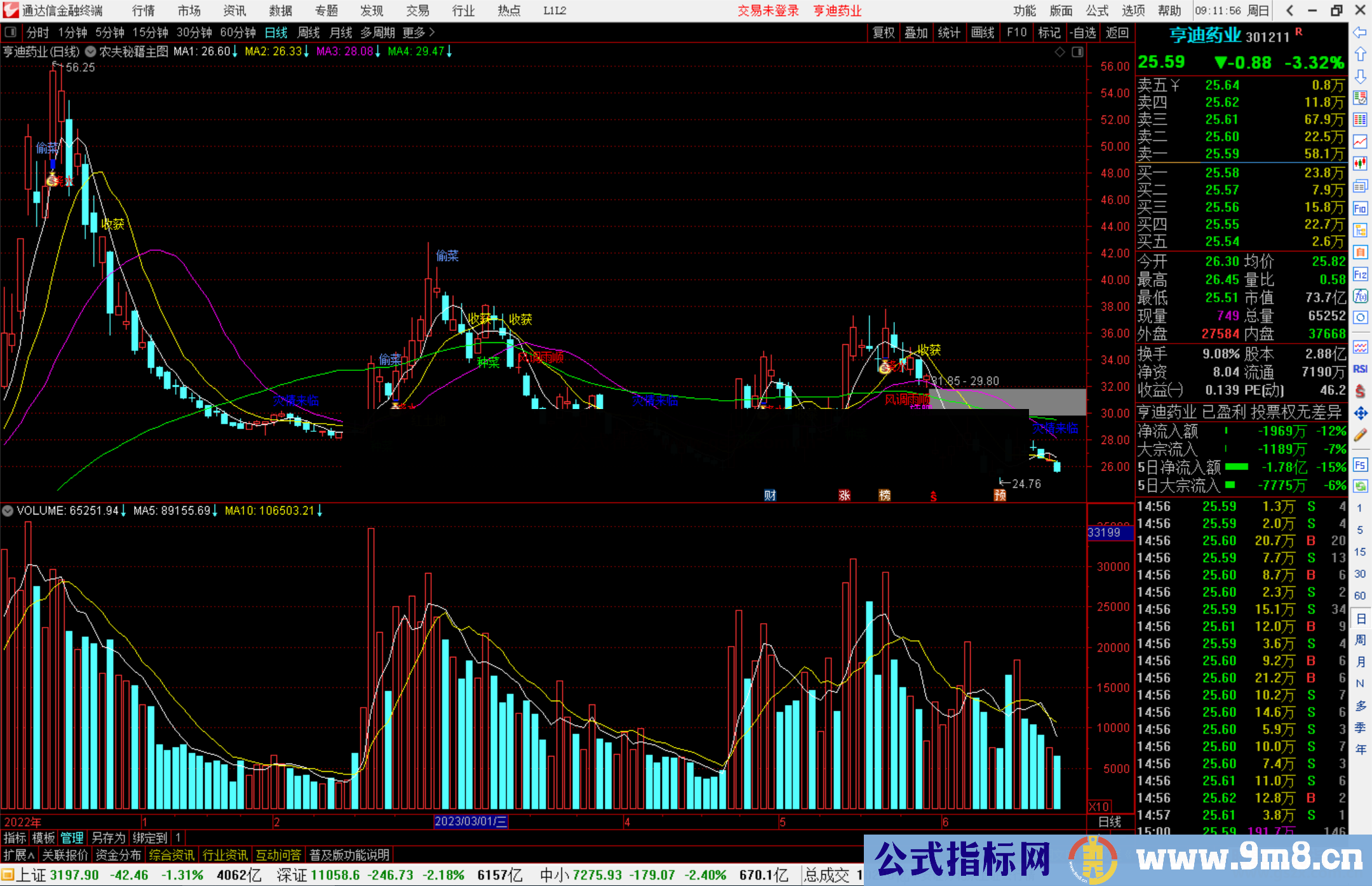Open the 行情 menu
The height and width of the screenshot is (886, 1372).
(143, 11)
